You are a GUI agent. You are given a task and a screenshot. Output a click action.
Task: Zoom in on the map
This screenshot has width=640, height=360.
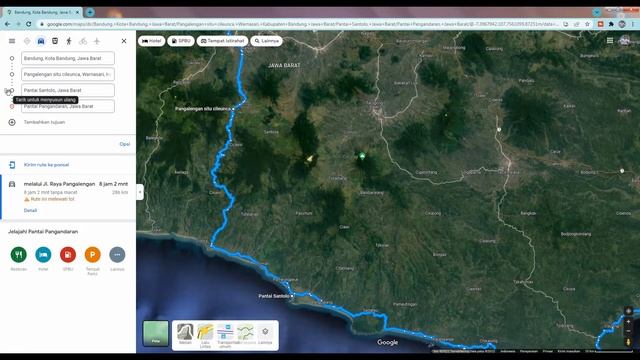(x=629, y=322)
